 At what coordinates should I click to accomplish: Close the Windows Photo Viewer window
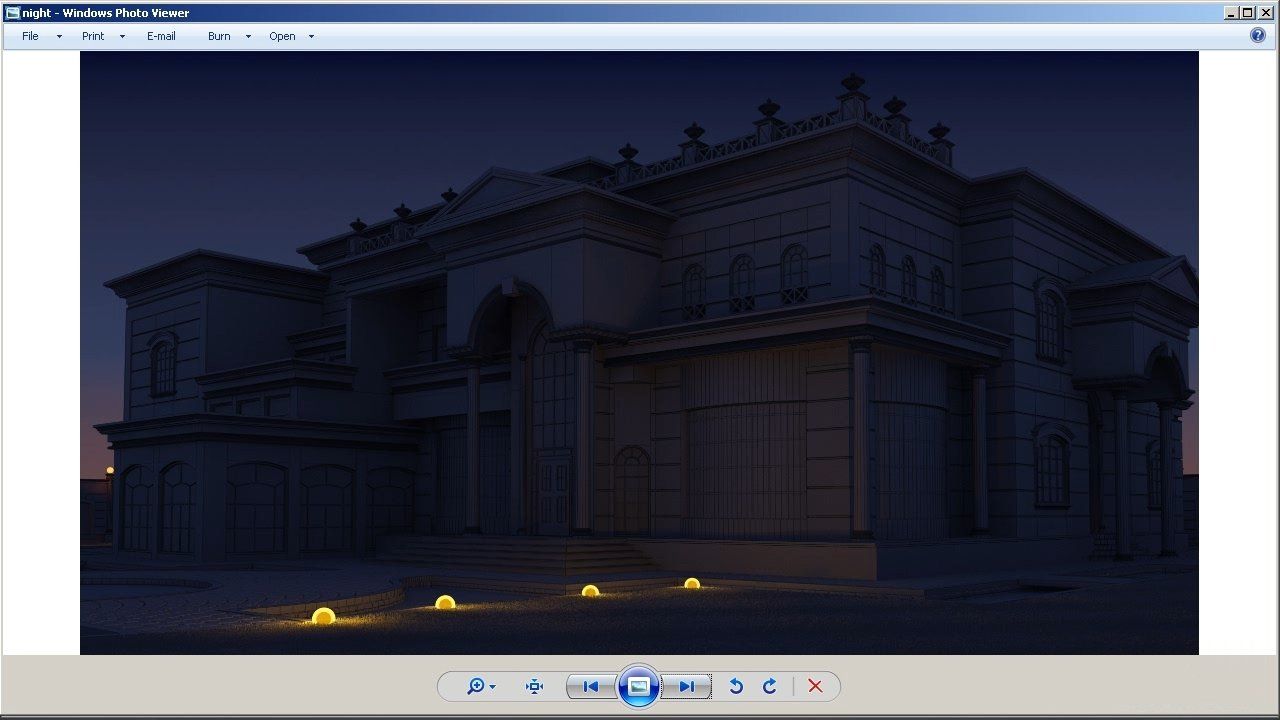(x=1265, y=13)
